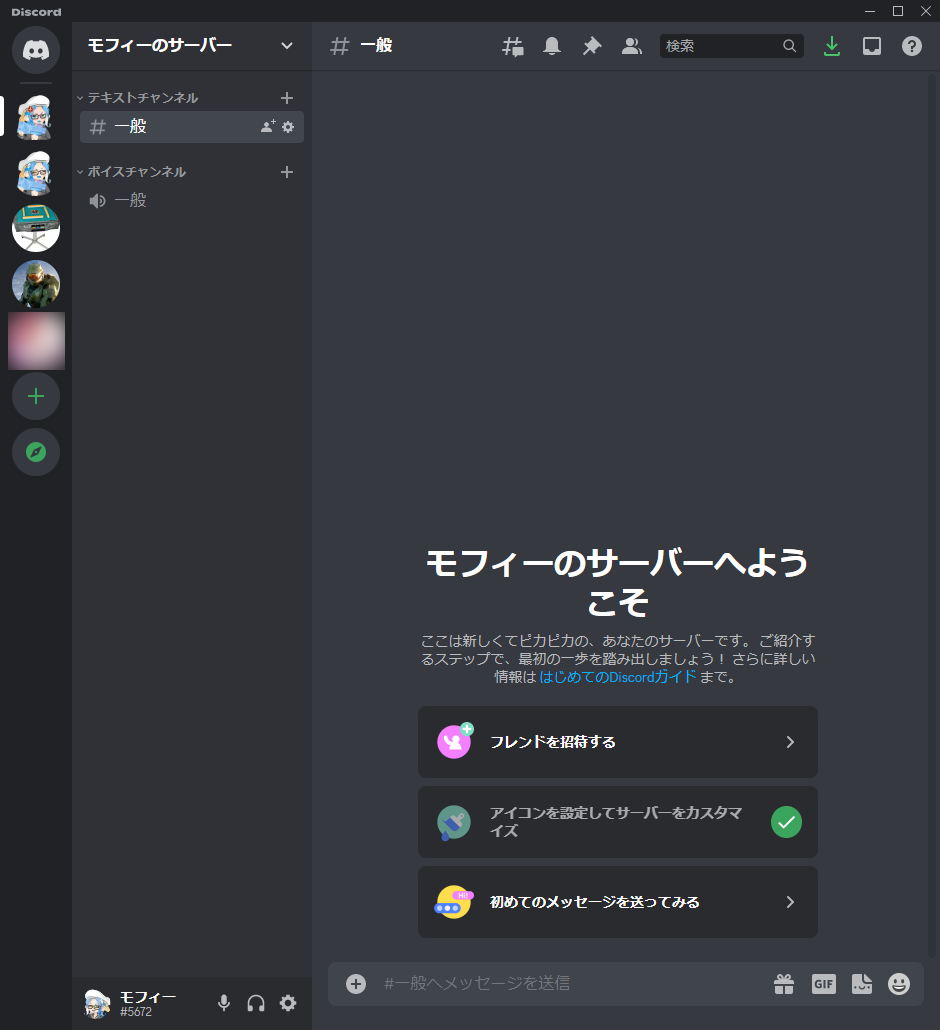The height and width of the screenshot is (1030, 940).
Task: Open the はじめてのDiscordガイド link
Action: pyautogui.click(x=617, y=677)
